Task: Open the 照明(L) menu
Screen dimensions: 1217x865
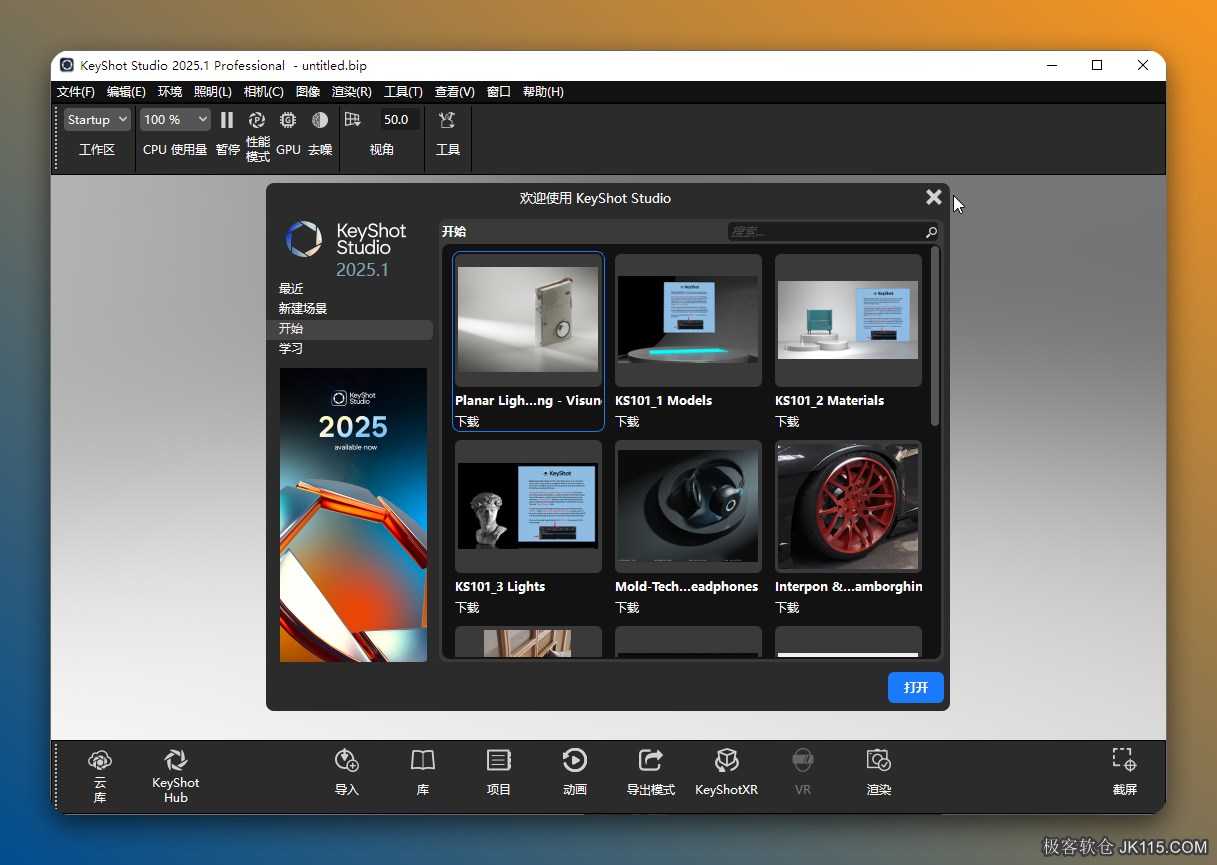Action: click(213, 91)
